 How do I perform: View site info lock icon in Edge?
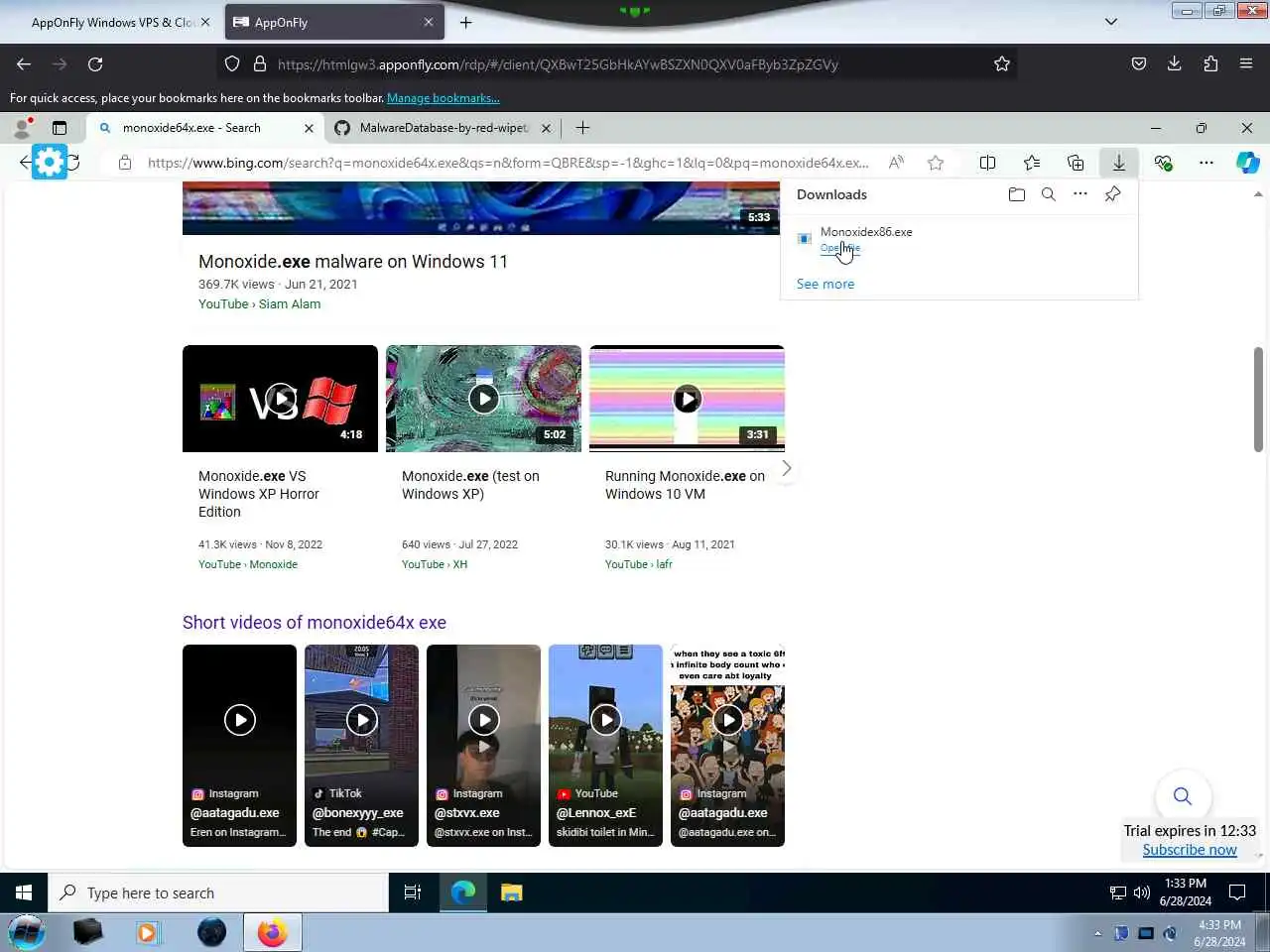(x=125, y=163)
